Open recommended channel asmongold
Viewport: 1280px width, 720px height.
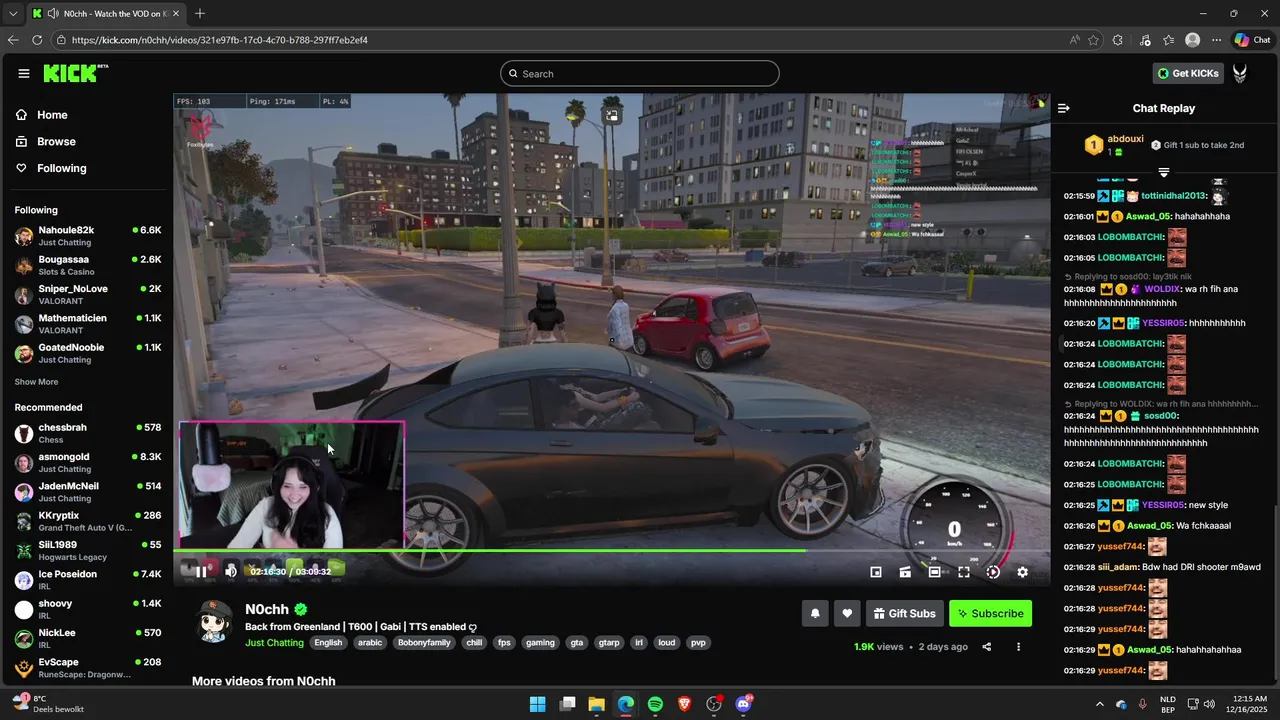tap(88, 462)
